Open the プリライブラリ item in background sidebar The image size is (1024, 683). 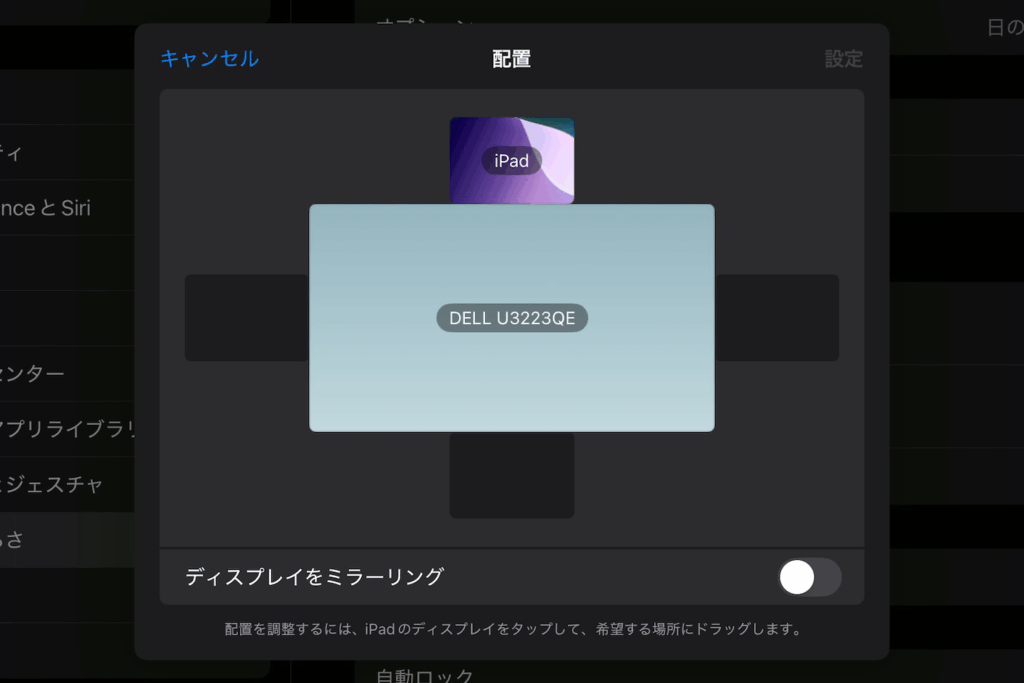67,429
